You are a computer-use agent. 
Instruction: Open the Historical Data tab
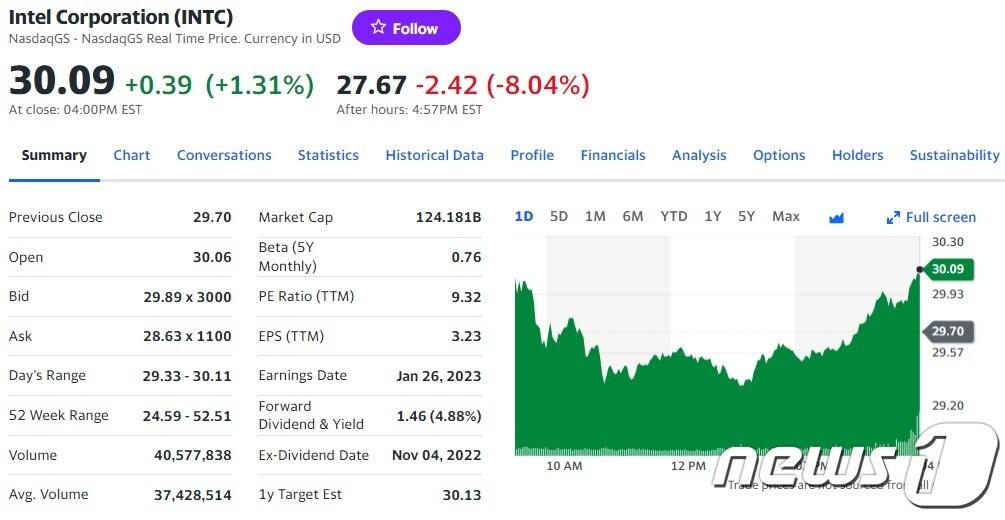pos(434,155)
